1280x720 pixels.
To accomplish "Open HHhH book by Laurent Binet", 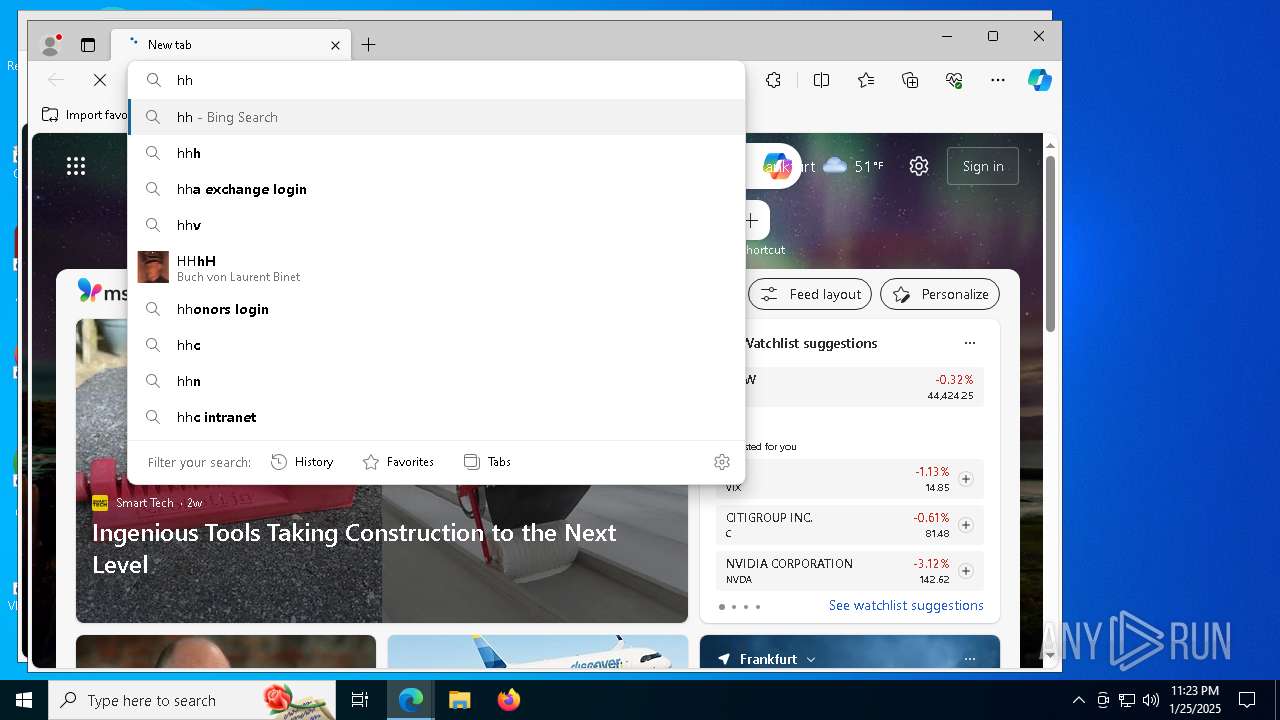I will (437, 267).
